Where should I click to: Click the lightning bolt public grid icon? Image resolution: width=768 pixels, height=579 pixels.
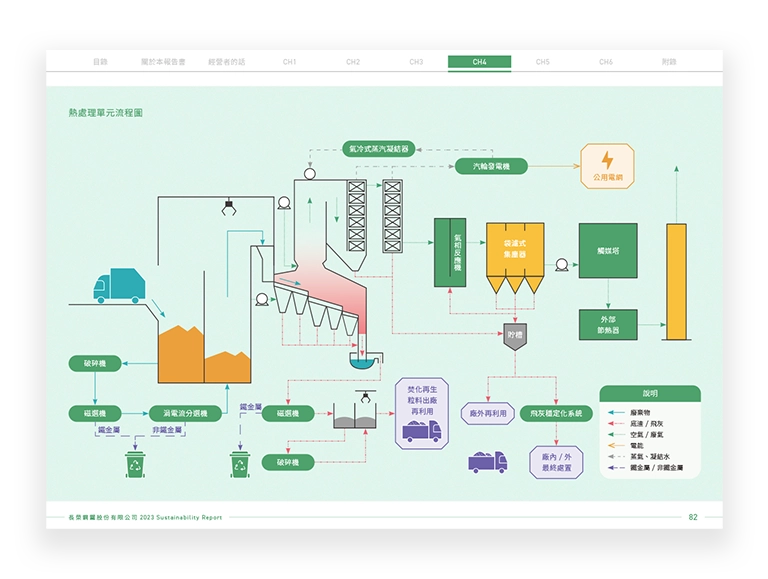pos(607,165)
